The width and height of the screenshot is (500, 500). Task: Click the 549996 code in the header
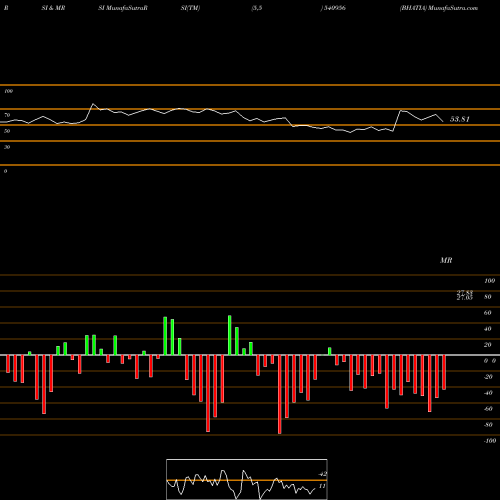334,8
